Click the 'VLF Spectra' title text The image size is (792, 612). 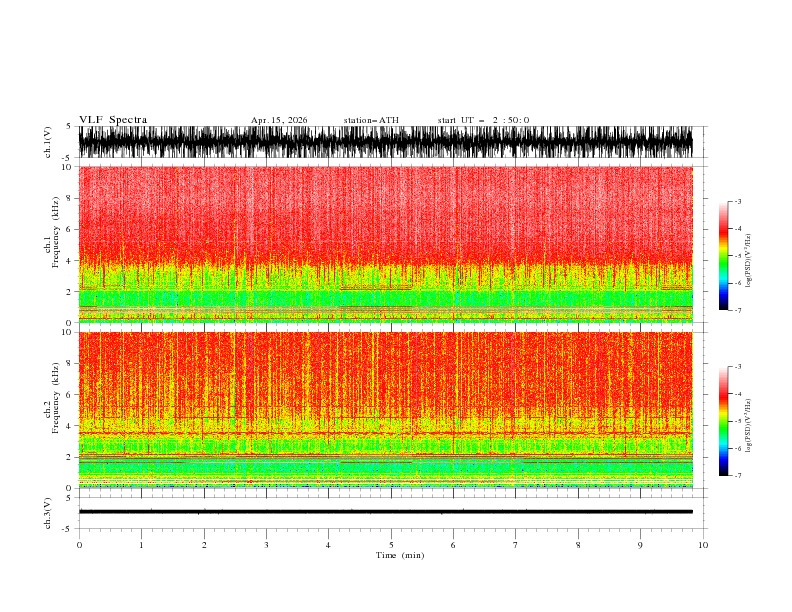(113, 120)
